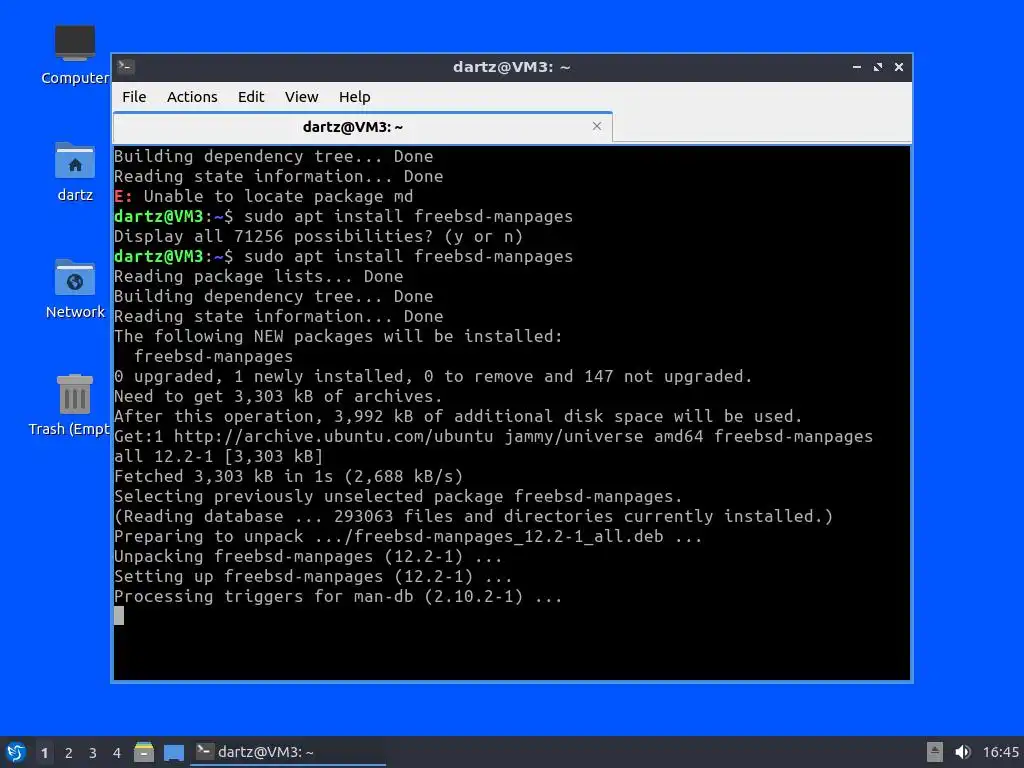The height and width of the screenshot is (768, 1024).
Task: Click the 'E: Unable to locate package md' line
Action: 264,197
